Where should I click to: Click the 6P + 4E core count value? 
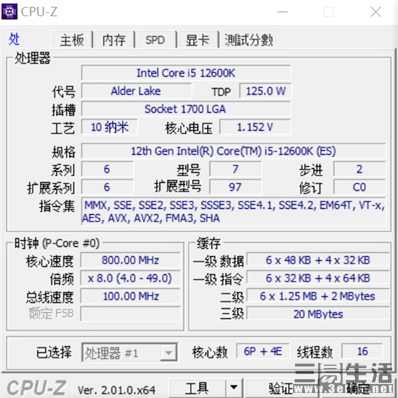263,351
